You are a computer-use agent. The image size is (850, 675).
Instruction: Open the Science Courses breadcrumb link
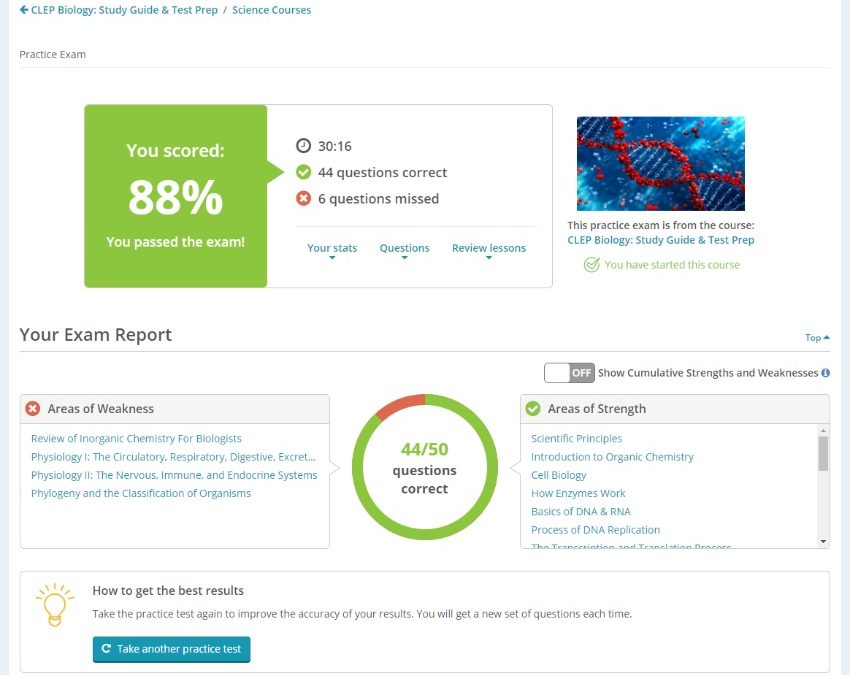point(272,10)
